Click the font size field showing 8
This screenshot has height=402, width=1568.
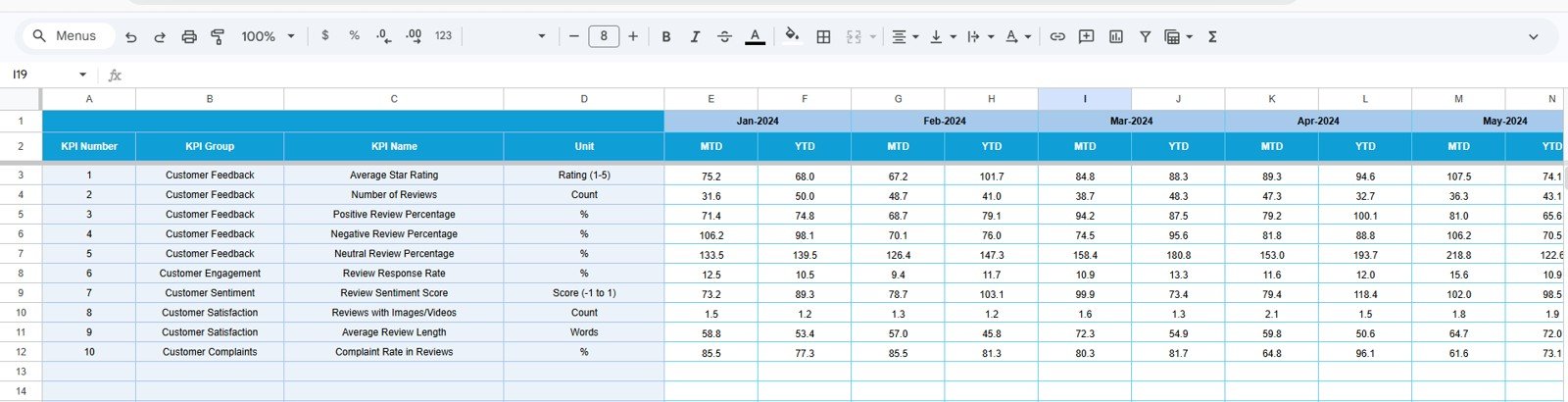(604, 36)
